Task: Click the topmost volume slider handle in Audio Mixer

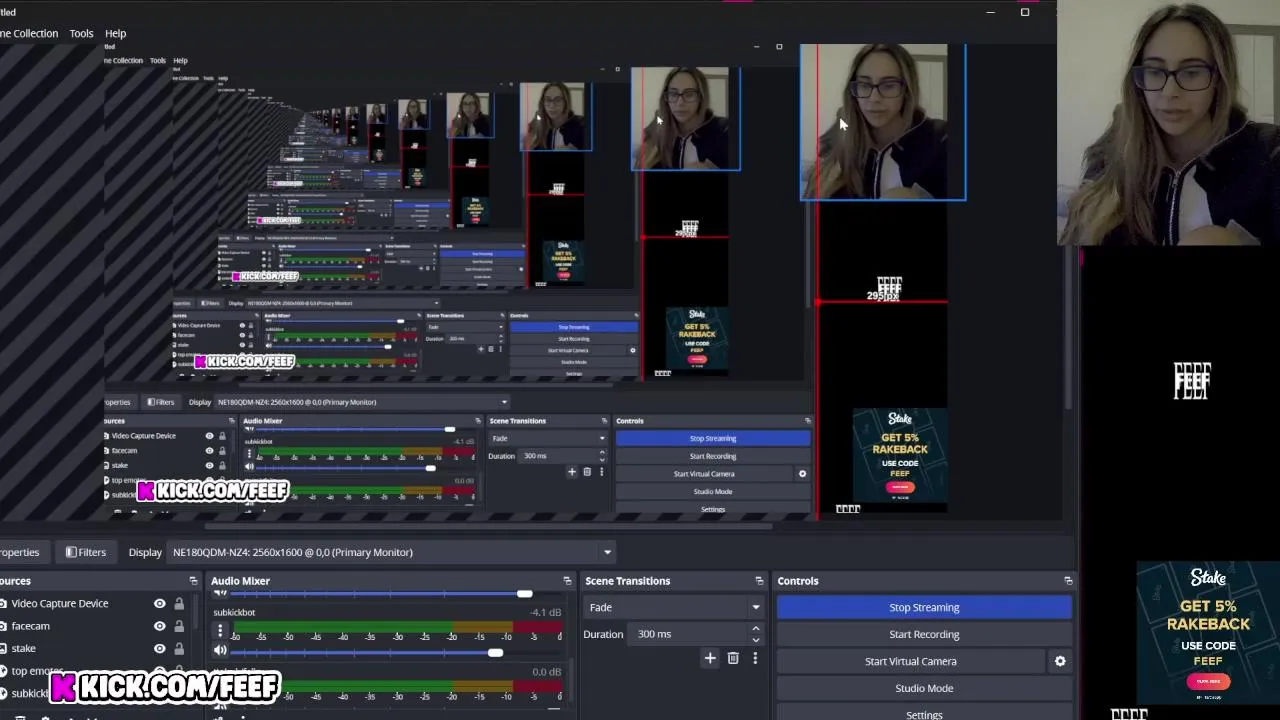Action: 524,594
